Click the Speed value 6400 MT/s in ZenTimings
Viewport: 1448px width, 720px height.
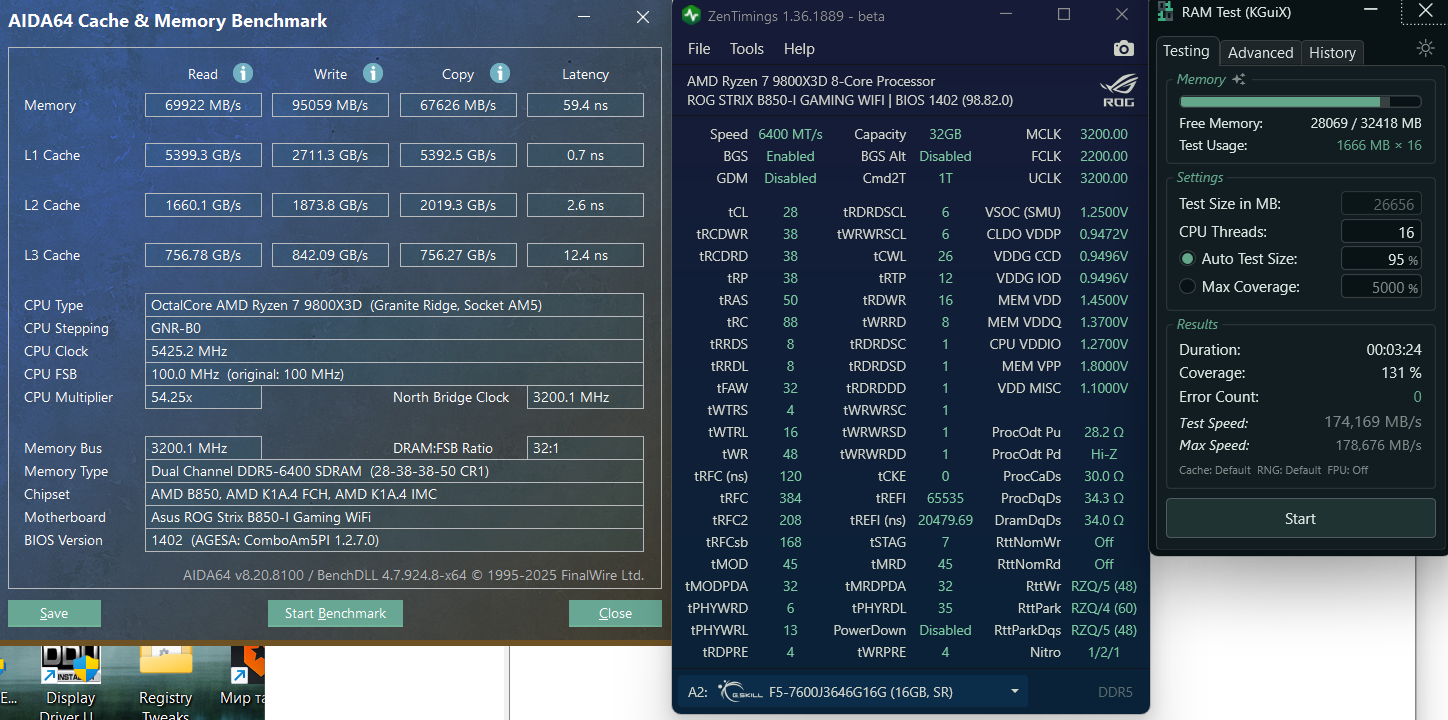coord(791,134)
